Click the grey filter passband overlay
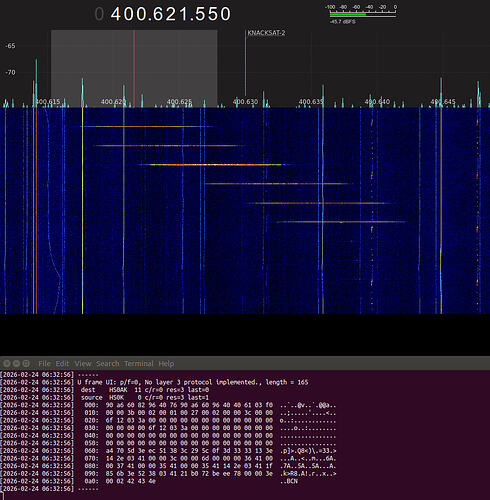Image resolution: width=490 pixels, height=500 pixels. 134,68
